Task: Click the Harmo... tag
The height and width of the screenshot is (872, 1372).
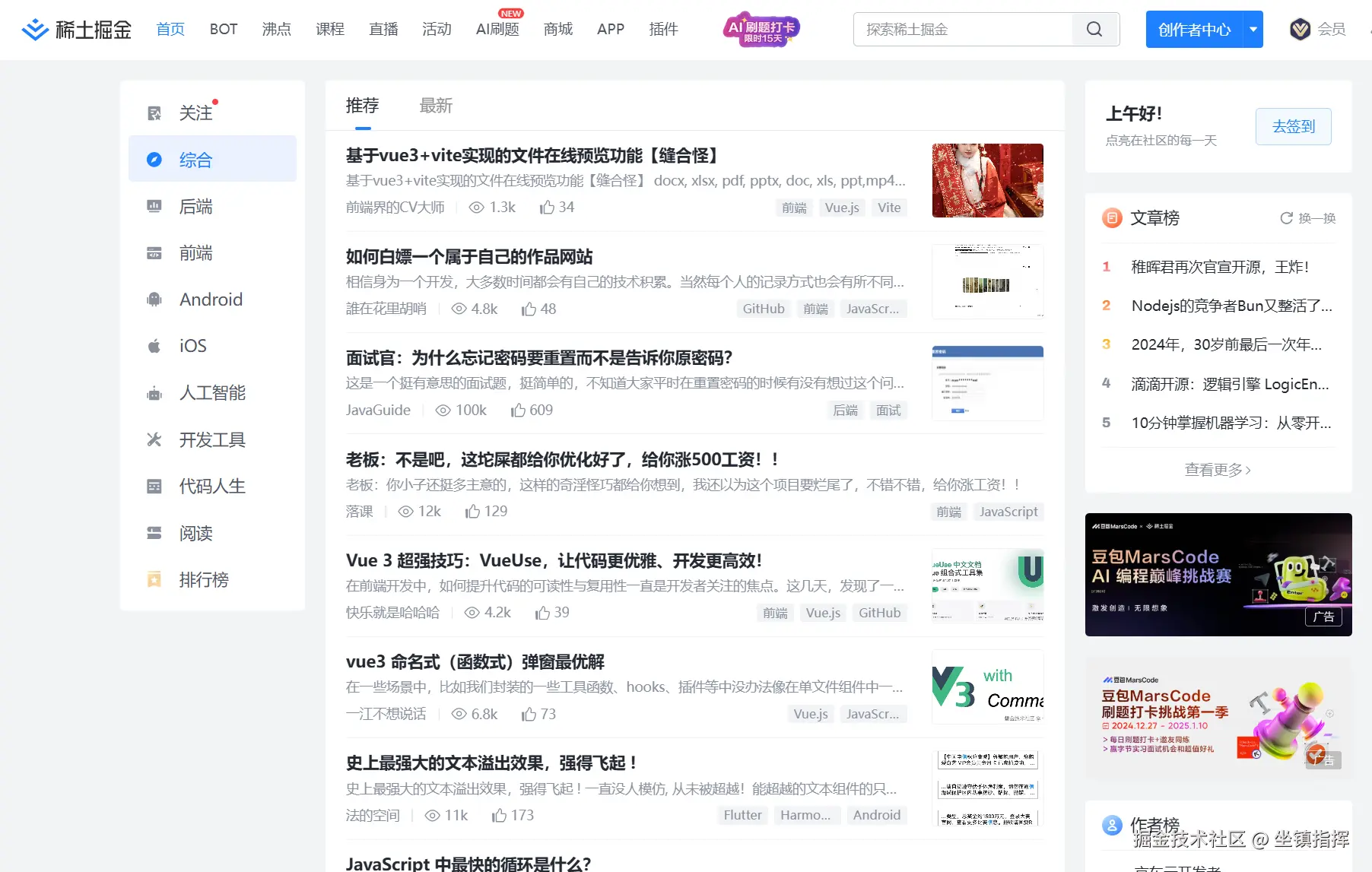Action: pos(805,816)
